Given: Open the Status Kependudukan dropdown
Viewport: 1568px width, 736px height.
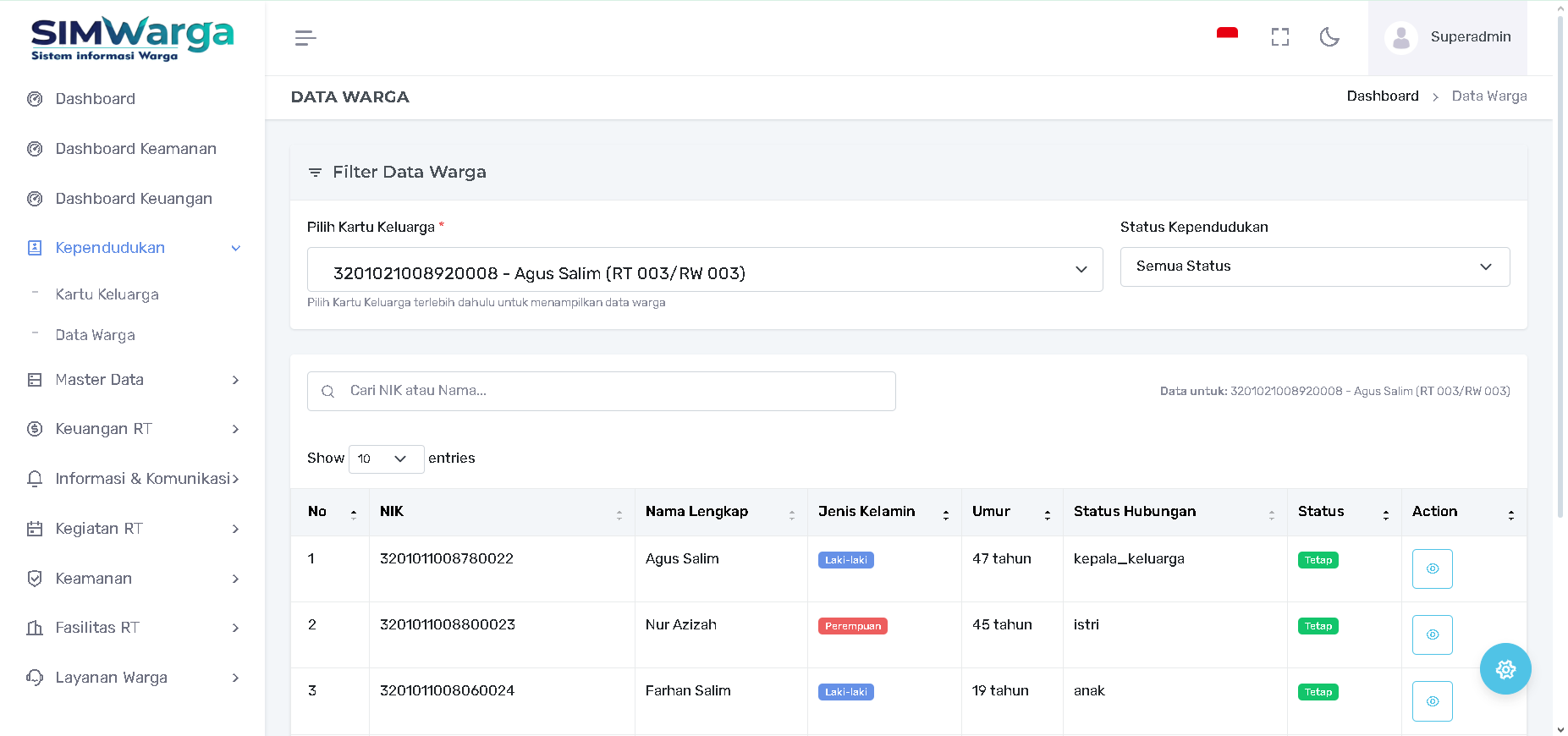Looking at the screenshot, I should (x=1314, y=266).
